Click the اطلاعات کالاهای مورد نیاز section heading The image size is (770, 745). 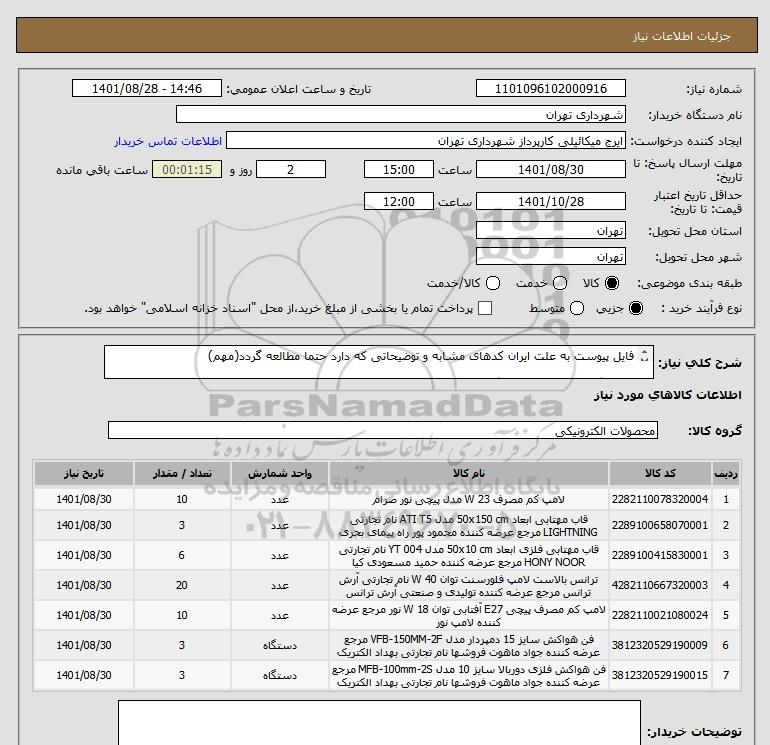pyautogui.click(x=668, y=395)
